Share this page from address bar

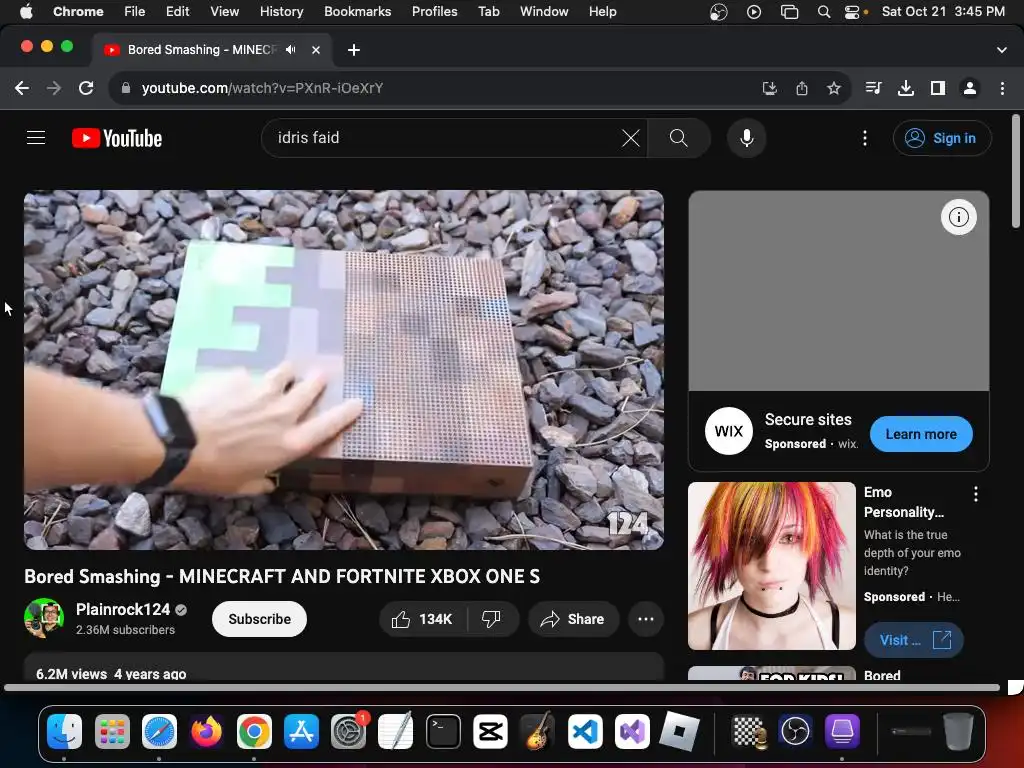[802, 88]
